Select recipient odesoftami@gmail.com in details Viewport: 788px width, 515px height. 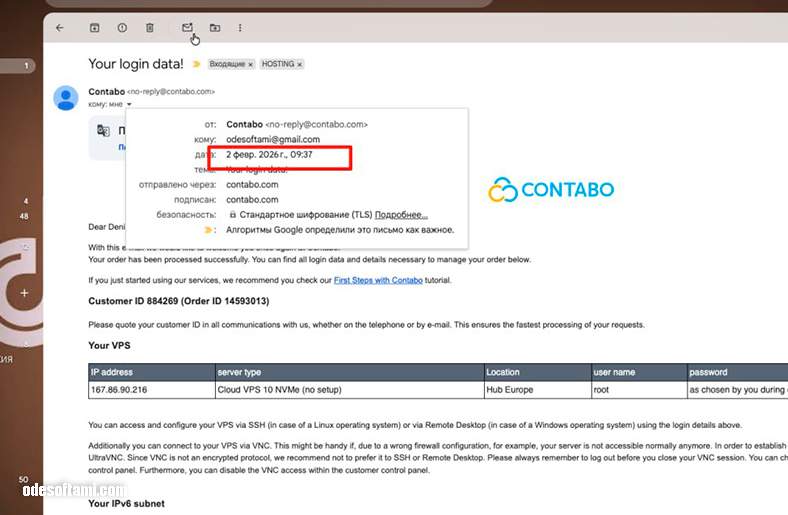273,140
